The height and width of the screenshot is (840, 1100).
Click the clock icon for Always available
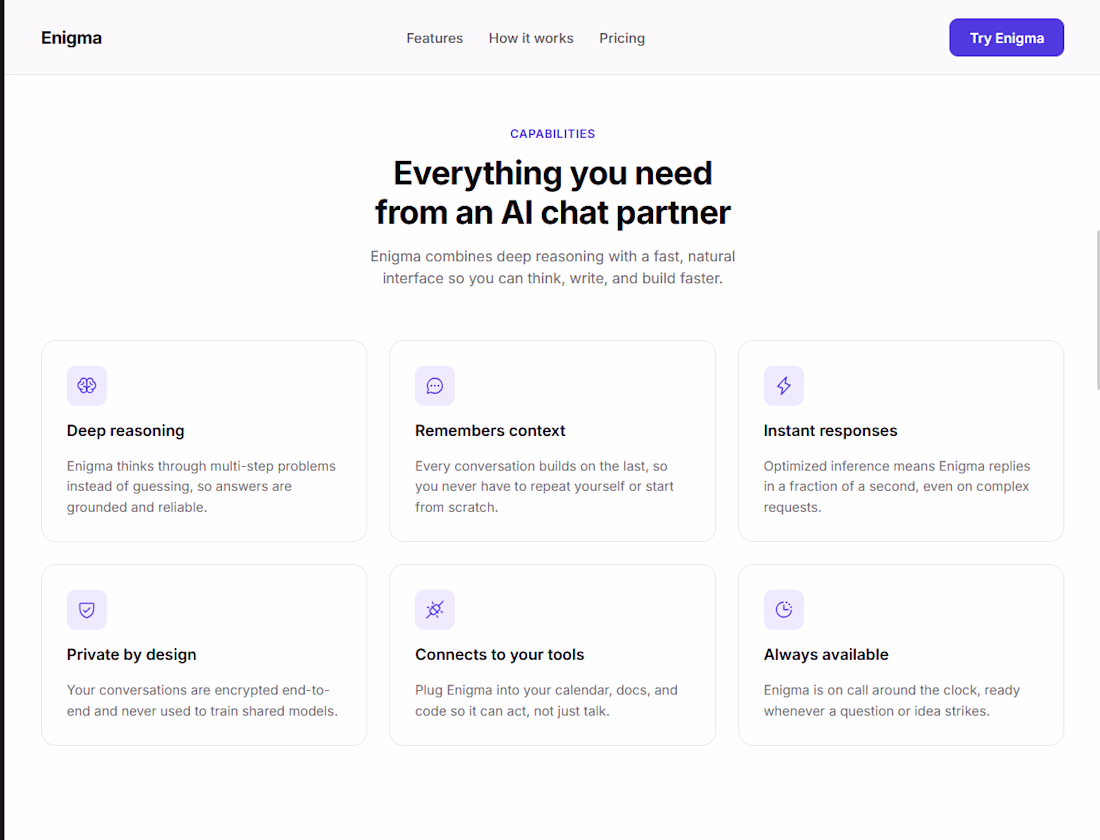coord(784,610)
